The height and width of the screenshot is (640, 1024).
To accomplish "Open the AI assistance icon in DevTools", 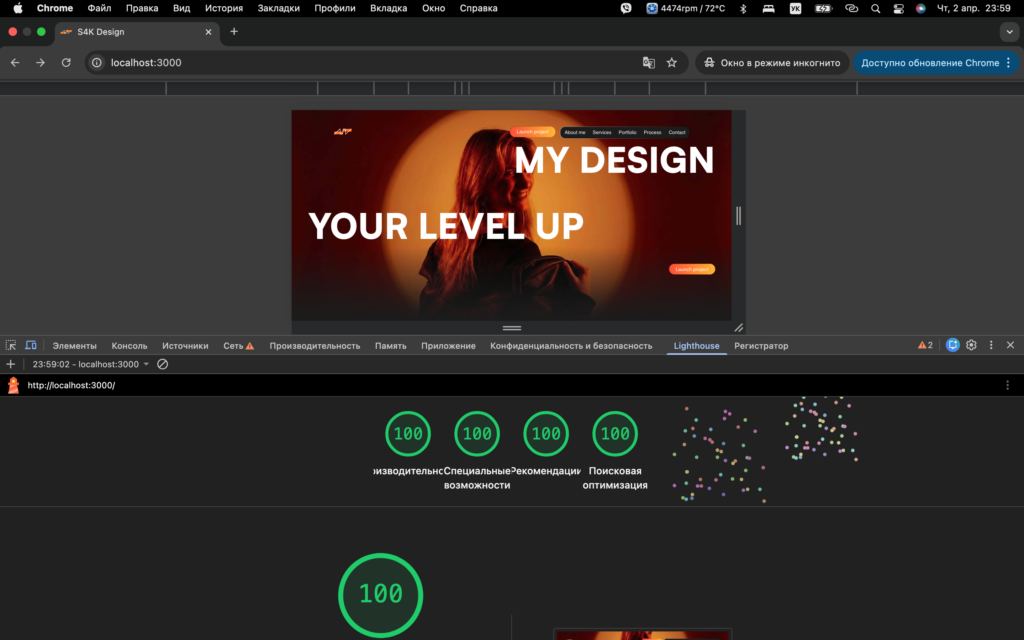I will tap(953, 345).
